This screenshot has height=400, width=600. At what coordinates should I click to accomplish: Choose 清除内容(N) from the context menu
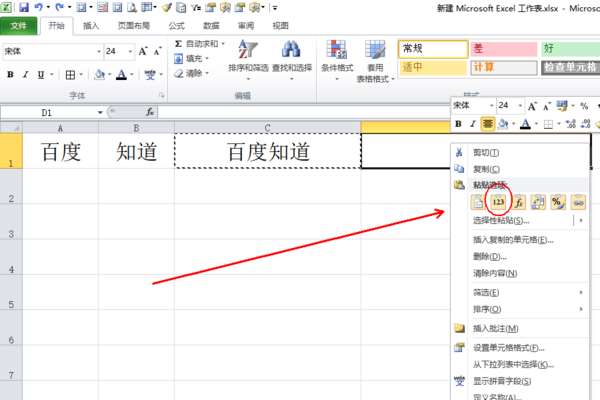(520, 273)
